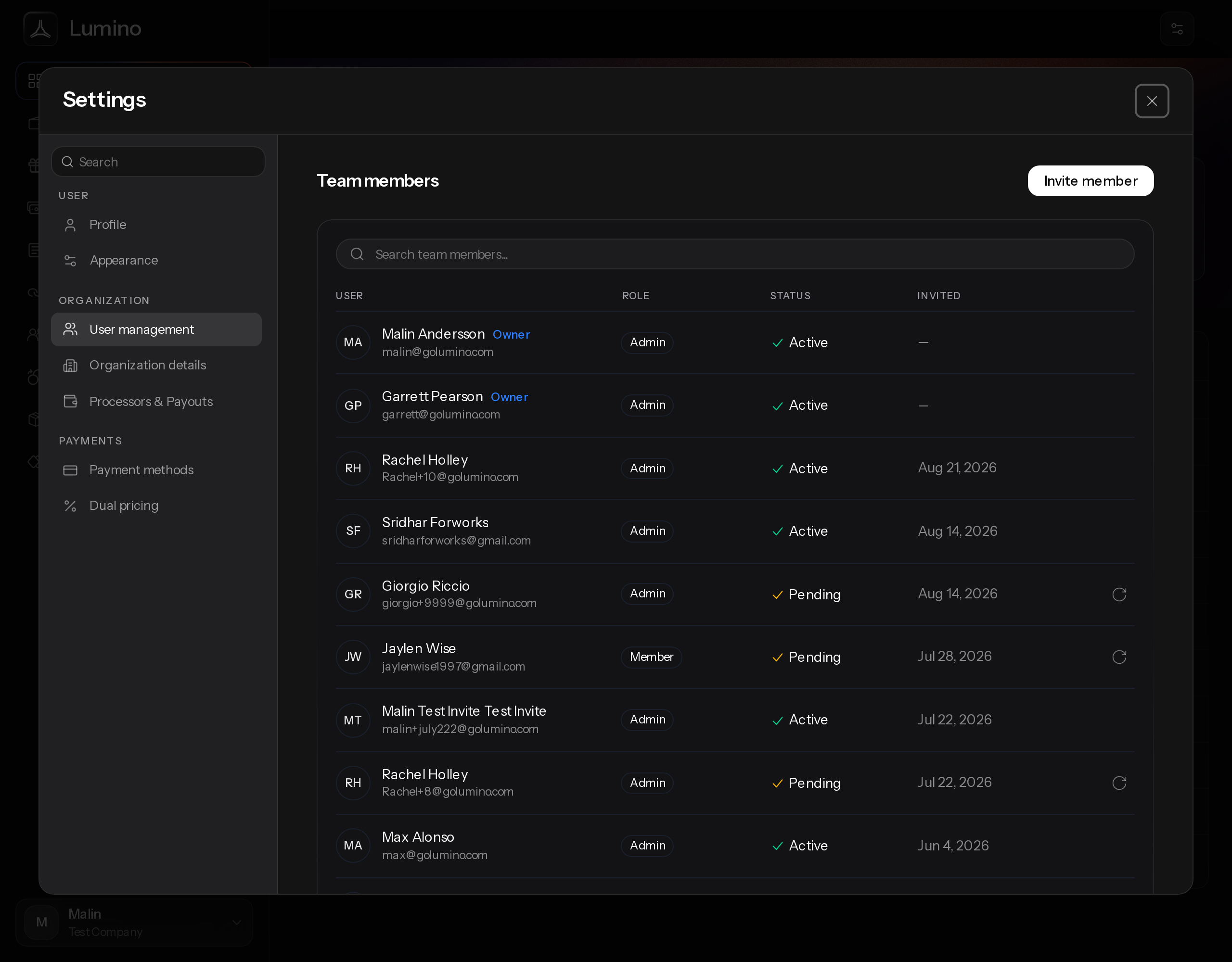1232x962 pixels.
Task: Click the MA avatar for Malin Andersson
Action: click(x=353, y=342)
